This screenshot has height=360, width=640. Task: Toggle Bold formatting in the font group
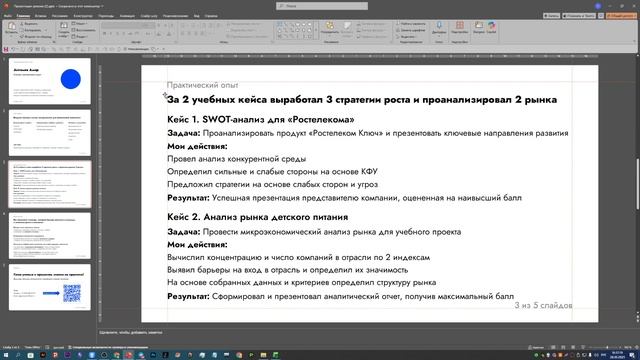click(x=104, y=33)
